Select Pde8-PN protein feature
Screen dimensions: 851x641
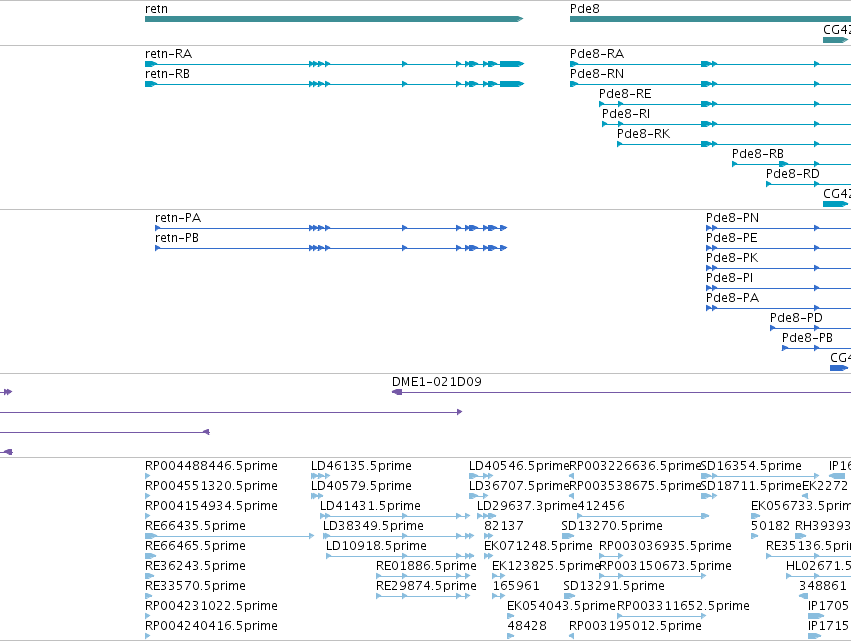pos(778,228)
